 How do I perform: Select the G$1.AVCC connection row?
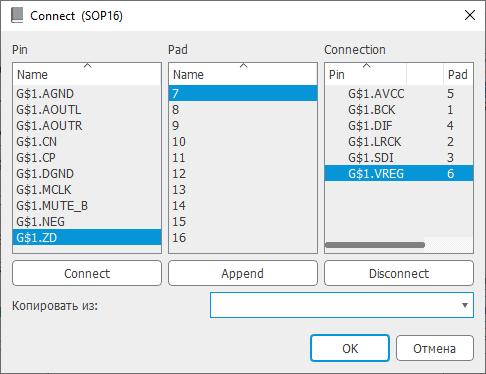[x=399, y=94]
